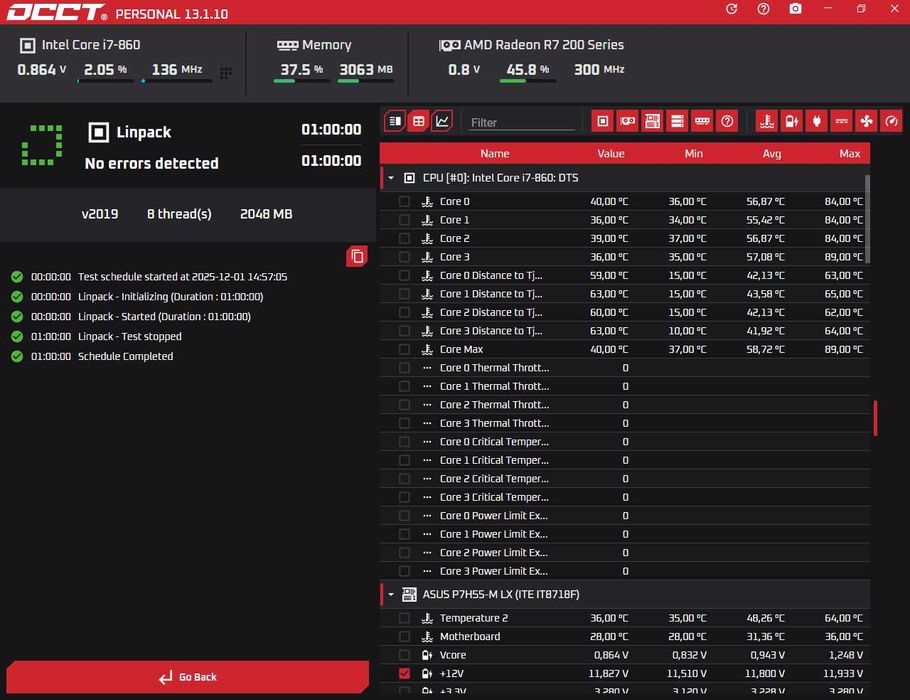Switch to list view mode icon
The image size is (910, 700).
tap(395, 121)
